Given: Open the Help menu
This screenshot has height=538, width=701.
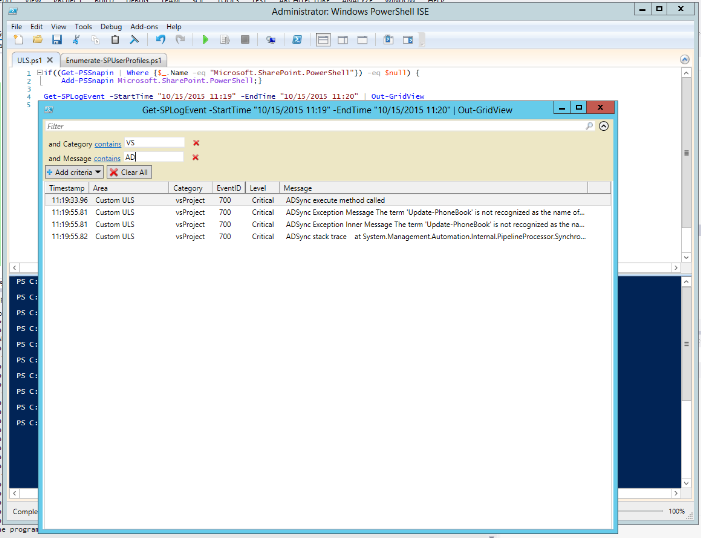Looking at the screenshot, I should point(174,26).
